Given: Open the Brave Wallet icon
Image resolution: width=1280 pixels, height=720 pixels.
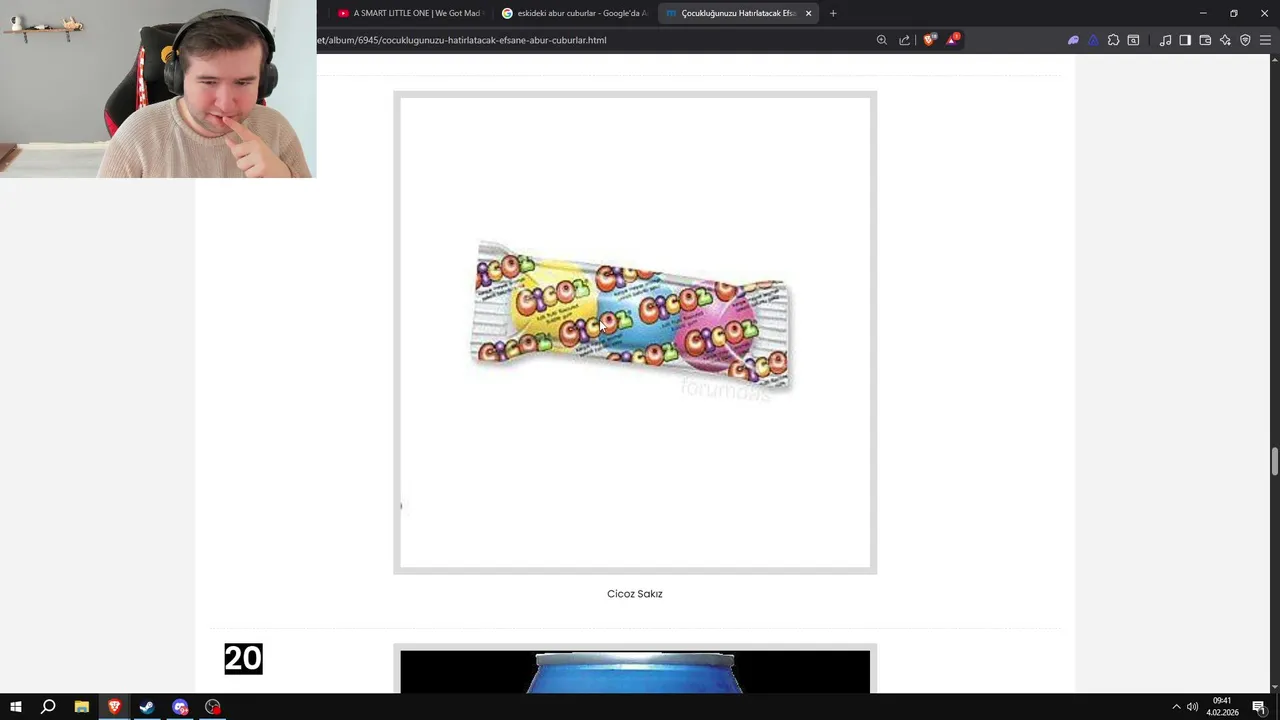Looking at the screenshot, I should tap(1205, 40).
